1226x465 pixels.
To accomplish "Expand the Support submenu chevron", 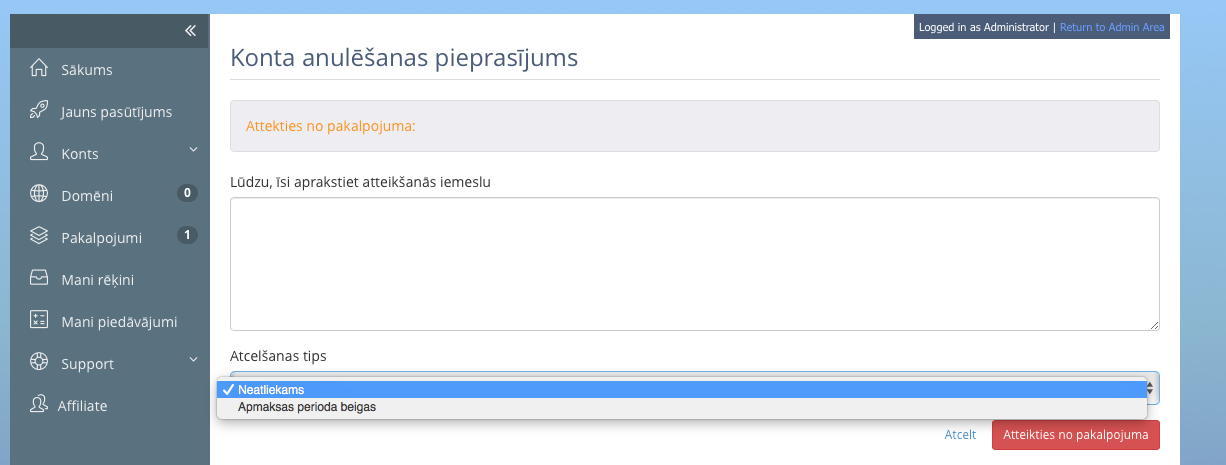I will [x=193, y=361].
